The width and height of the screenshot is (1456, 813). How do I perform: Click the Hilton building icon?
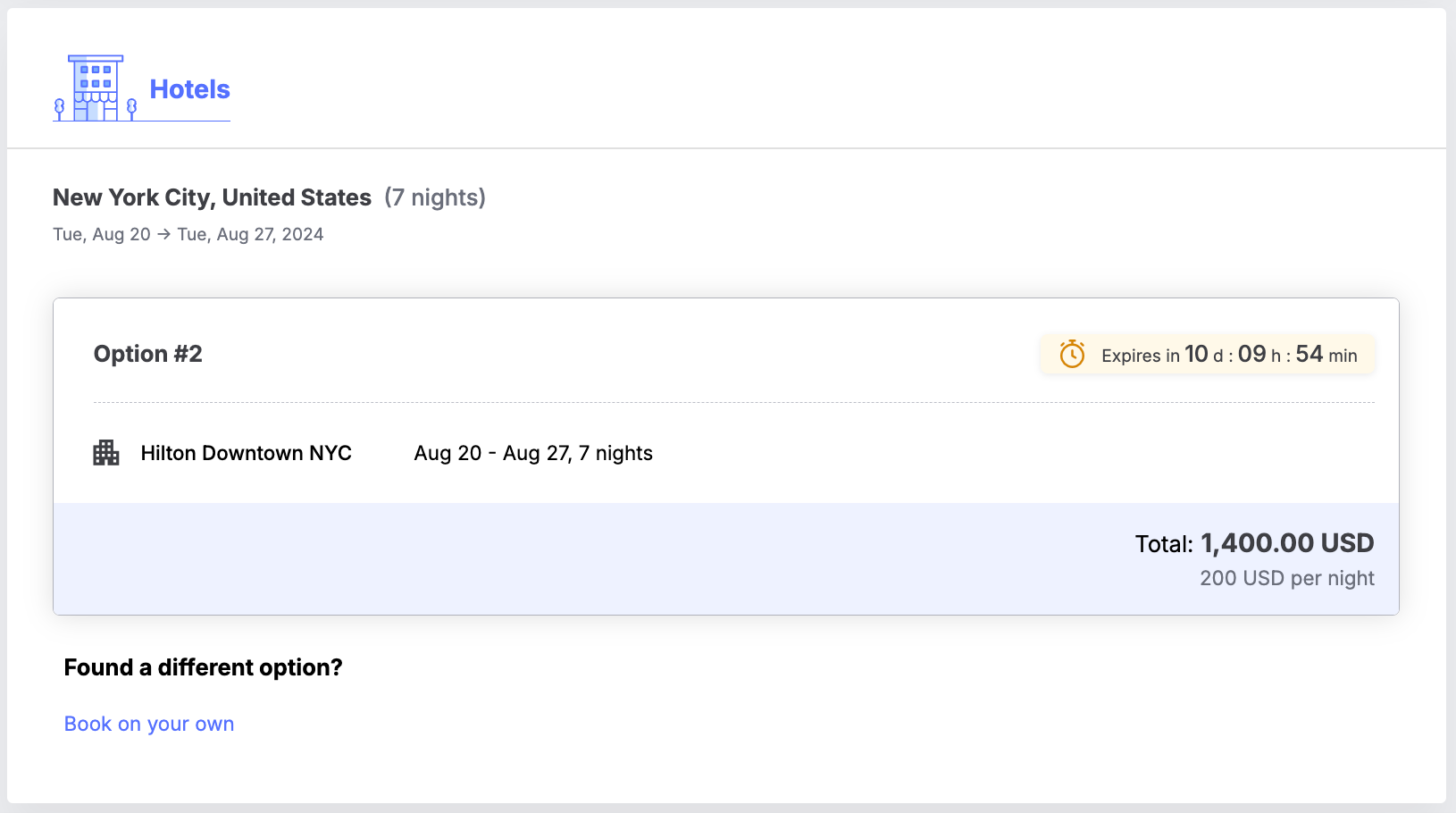[106, 453]
